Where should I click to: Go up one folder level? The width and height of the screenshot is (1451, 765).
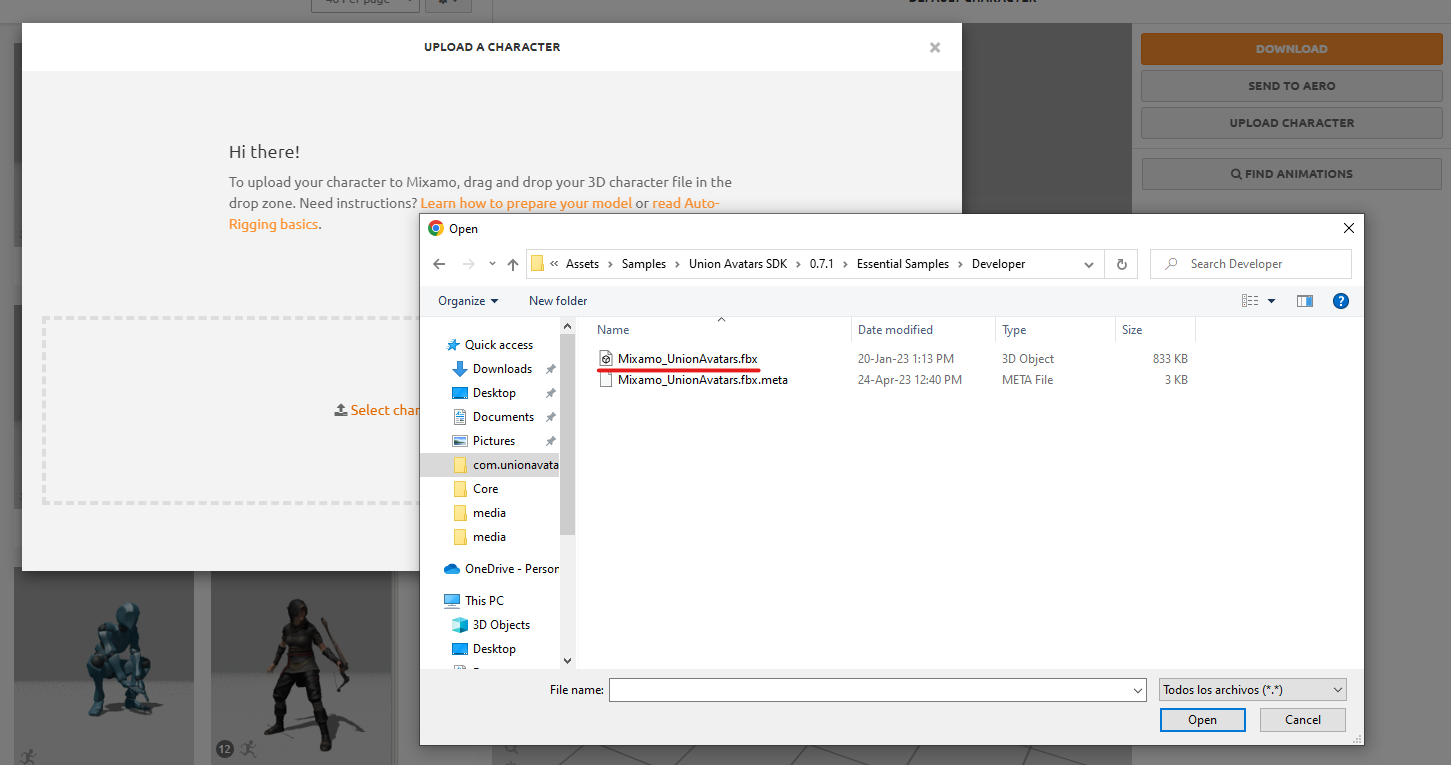(513, 264)
